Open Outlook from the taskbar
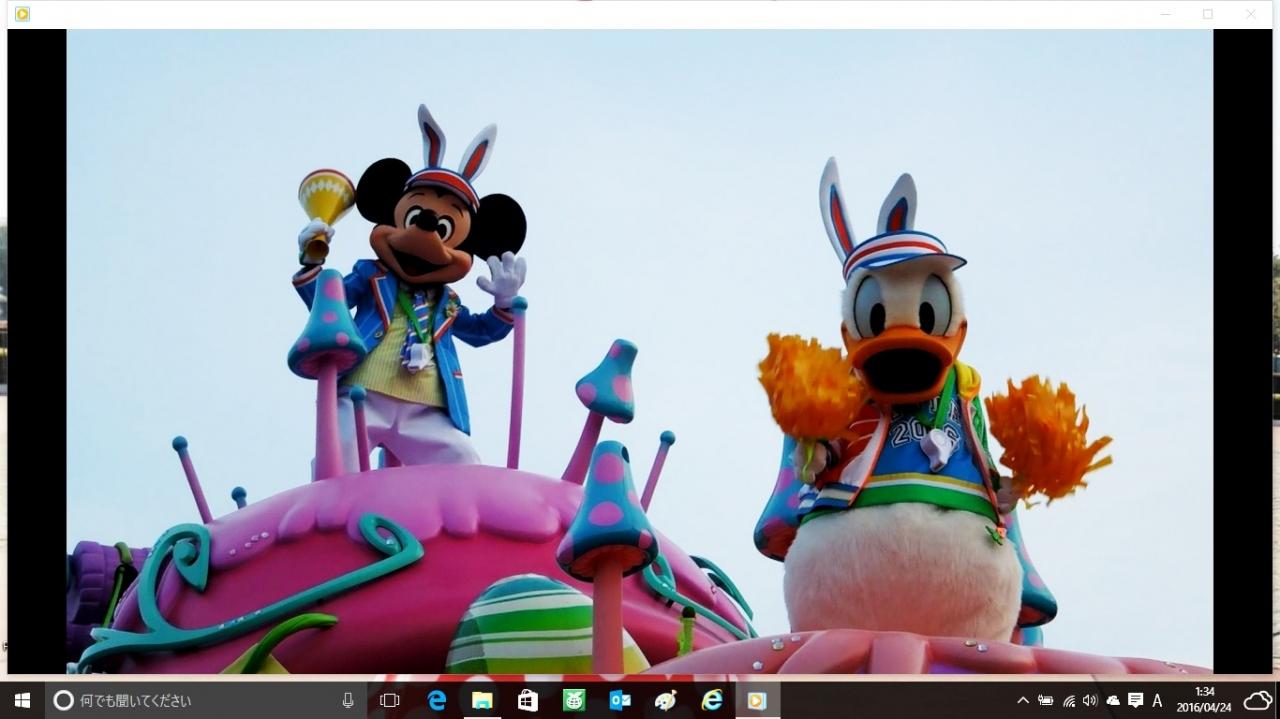The width and height of the screenshot is (1280, 719). pos(620,701)
